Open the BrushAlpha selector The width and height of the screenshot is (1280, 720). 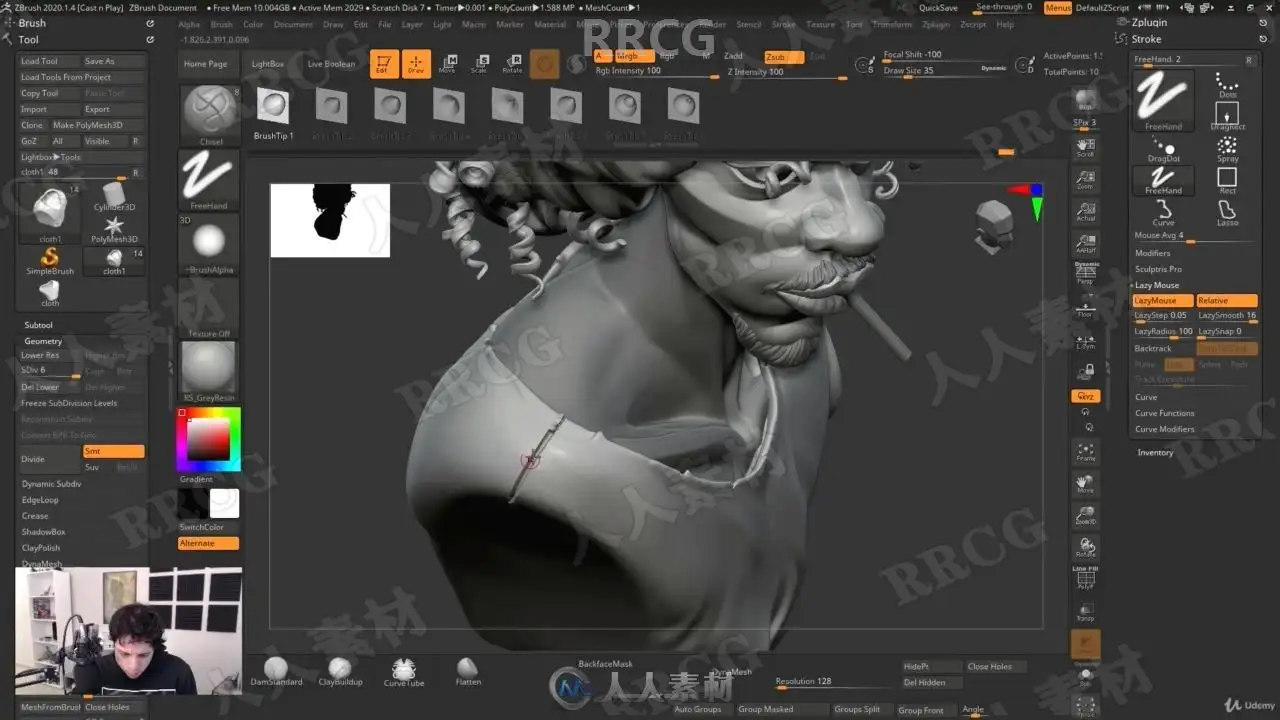[x=209, y=245]
